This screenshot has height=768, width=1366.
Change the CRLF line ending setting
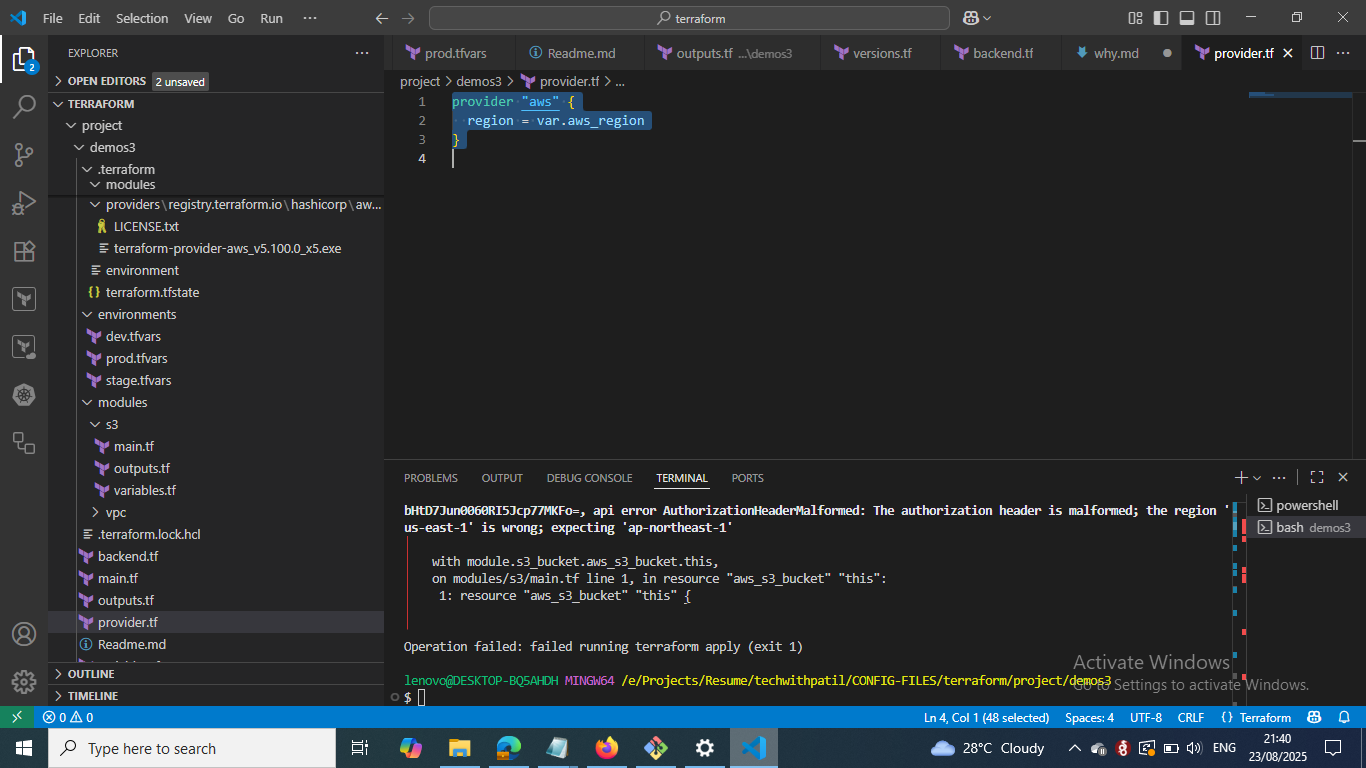coord(1191,717)
